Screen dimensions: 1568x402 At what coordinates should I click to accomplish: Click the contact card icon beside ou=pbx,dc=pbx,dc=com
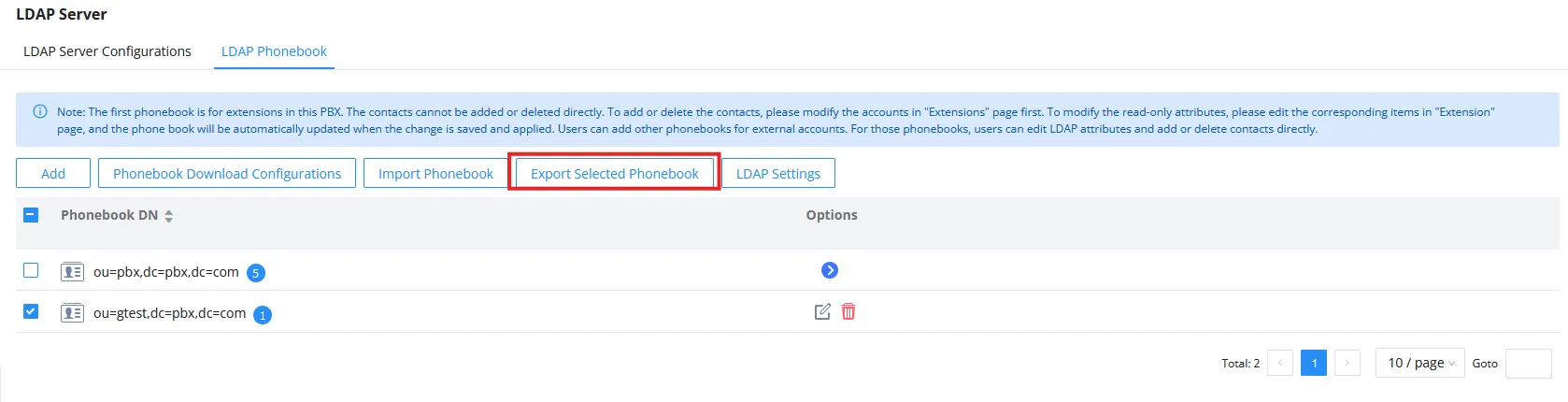[x=72, y=272]
